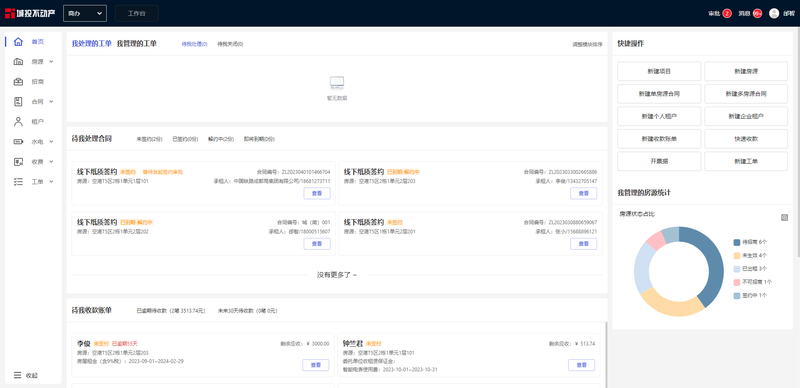Expand the 工单 submenu chevron
This screenshot has height=388, width=800.
pyautogui.click(x=52, y=182)
